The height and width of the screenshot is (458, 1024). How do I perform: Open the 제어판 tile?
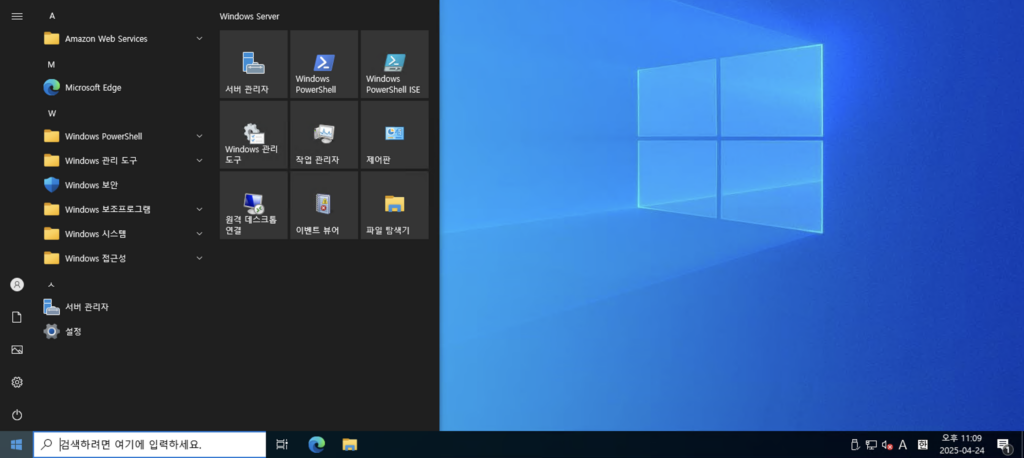(x=394, y=135)
